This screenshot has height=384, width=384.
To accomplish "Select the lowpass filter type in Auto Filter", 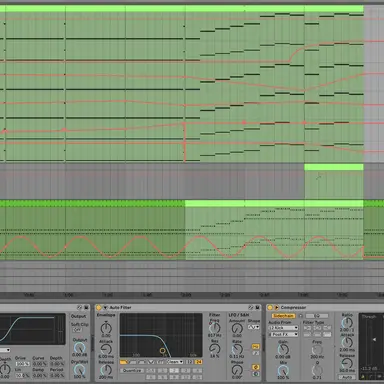I will click(124, 362).
